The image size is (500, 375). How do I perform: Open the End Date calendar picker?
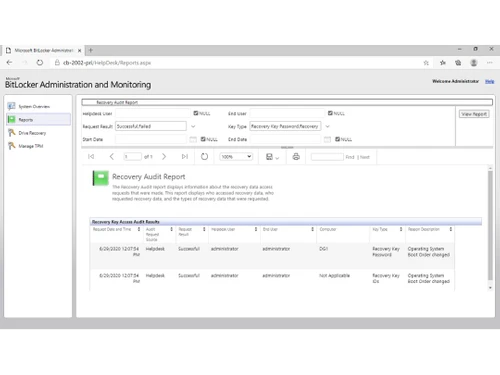328,139
